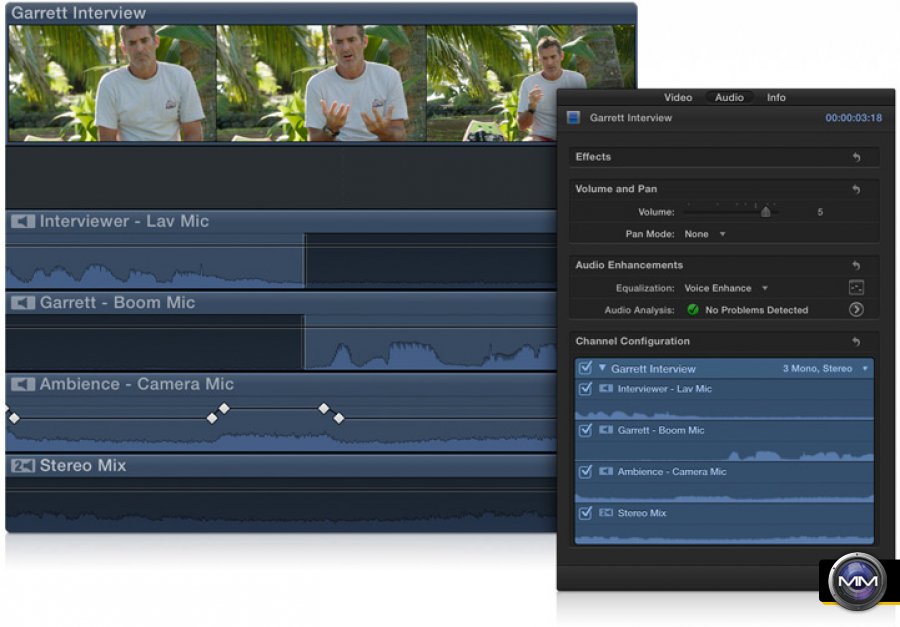
Task: Select the third, upper keyframe on the Ambience track
Action: point(224,408)
